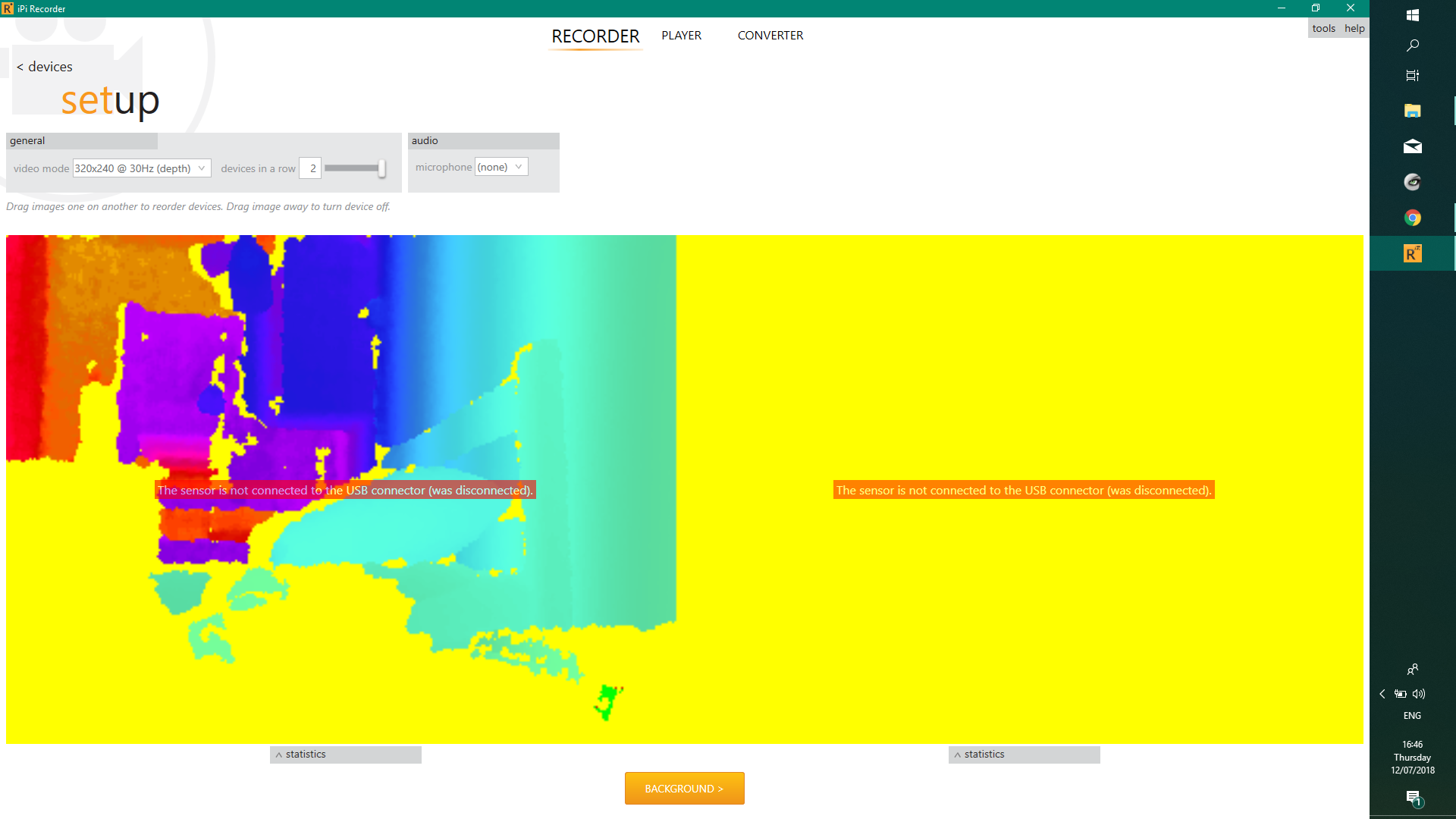Viewport: 1456px width, 819px height.
Task: Close the iPi Recorder window
Action: 1351,8
